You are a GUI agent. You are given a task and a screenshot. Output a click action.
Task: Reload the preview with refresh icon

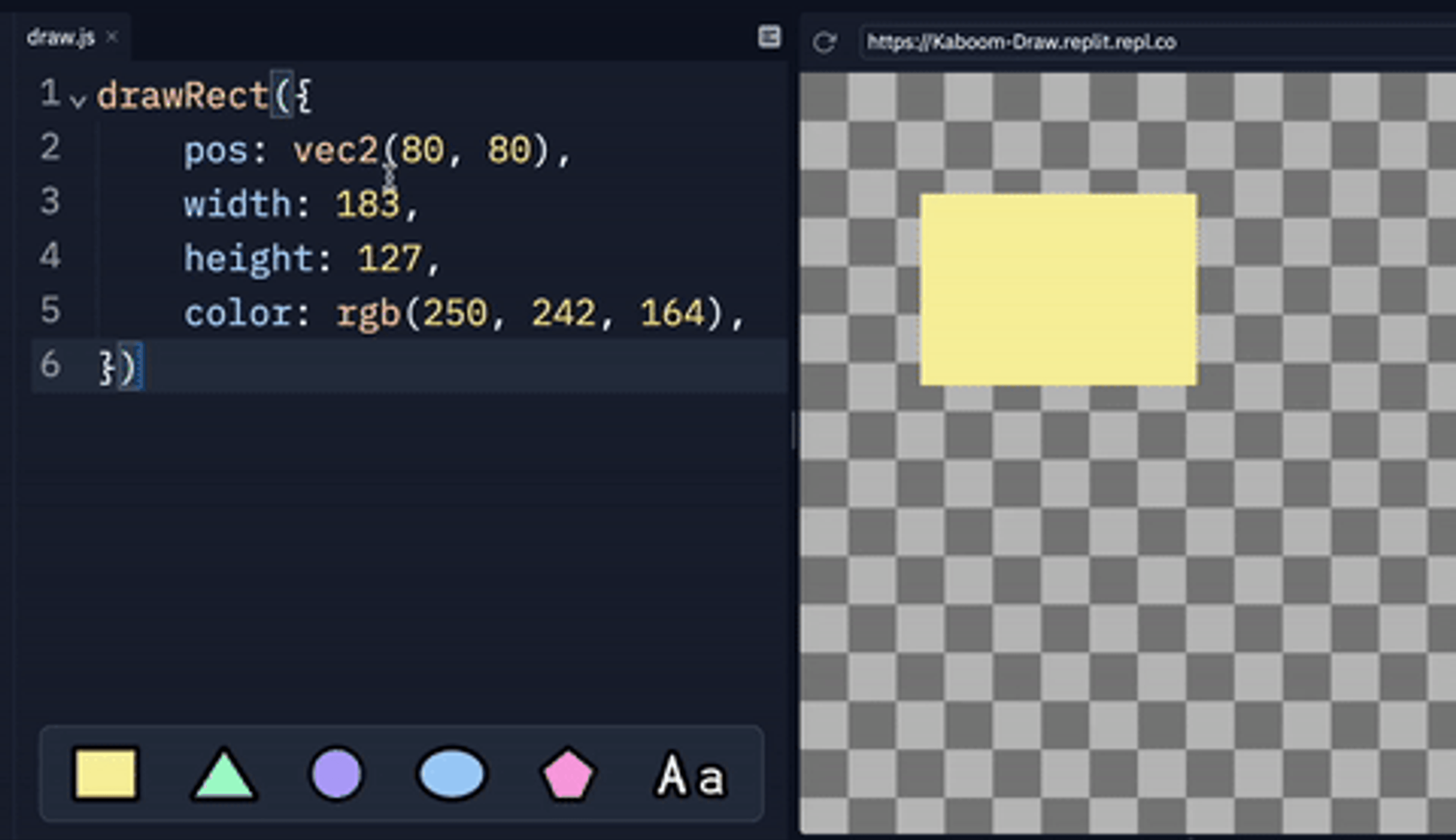pyautogui.click(x=824, y=42)
